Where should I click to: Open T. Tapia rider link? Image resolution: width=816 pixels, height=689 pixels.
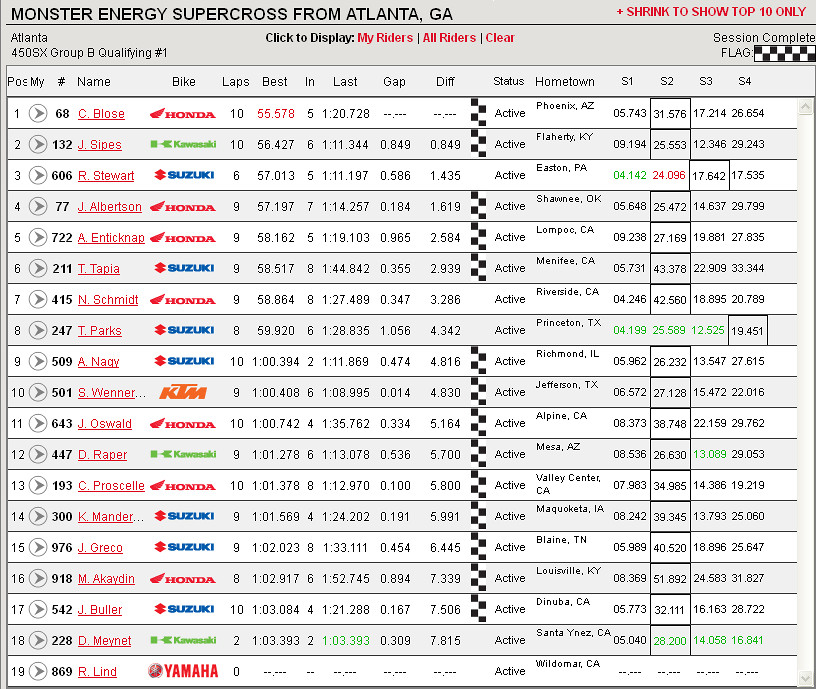point(98,269)
